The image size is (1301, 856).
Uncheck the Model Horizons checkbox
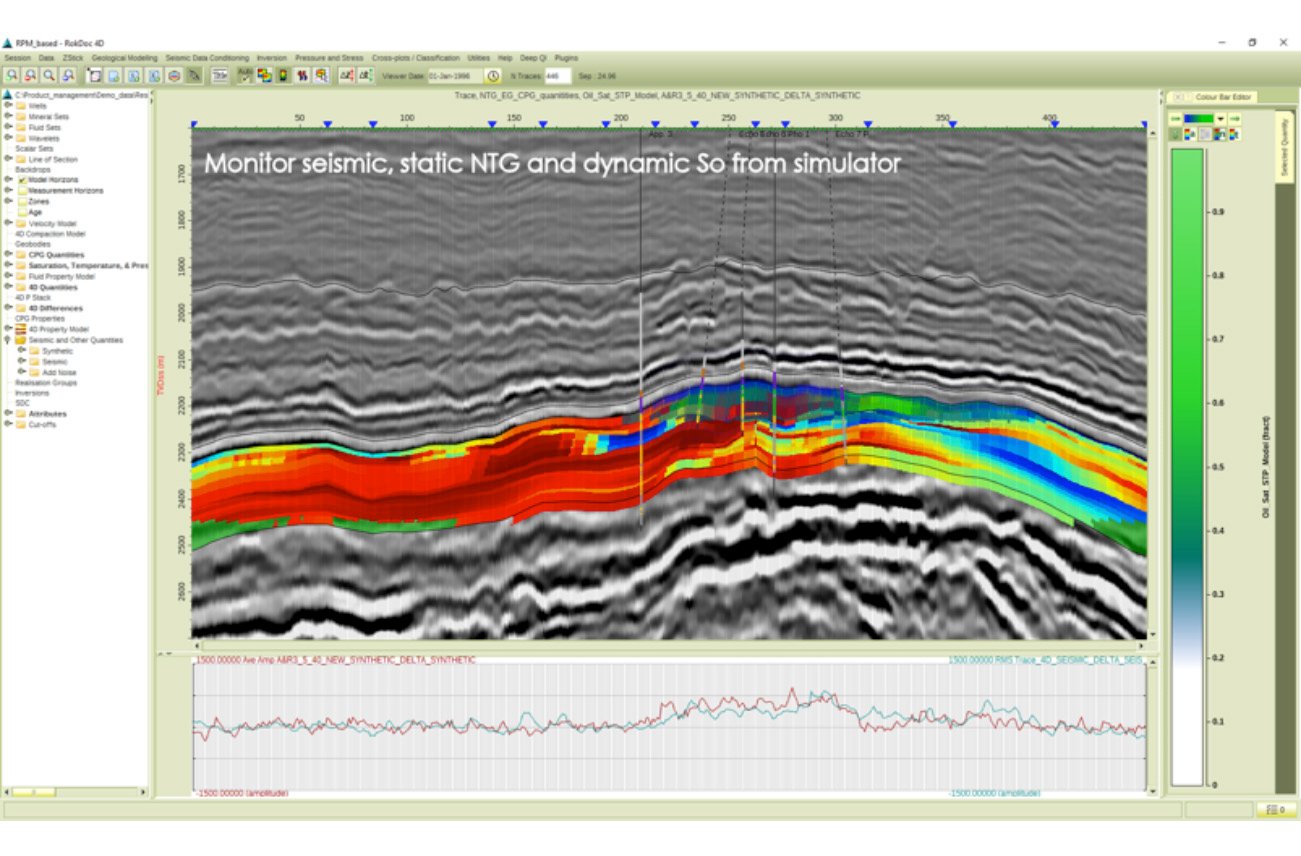pyautogui.click(x=23, y=179)
